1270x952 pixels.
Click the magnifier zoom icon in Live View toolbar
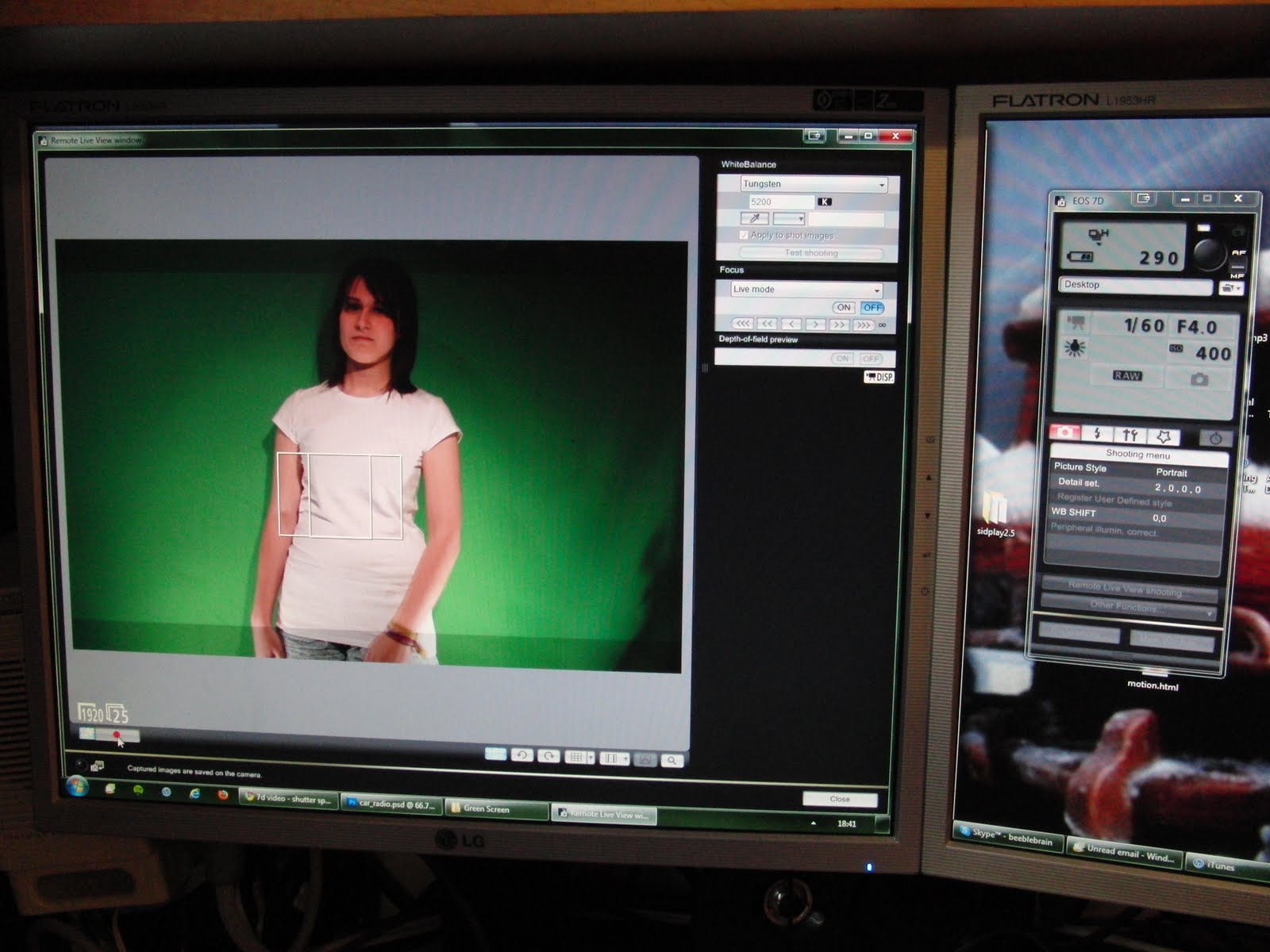(x=672, y=761)
